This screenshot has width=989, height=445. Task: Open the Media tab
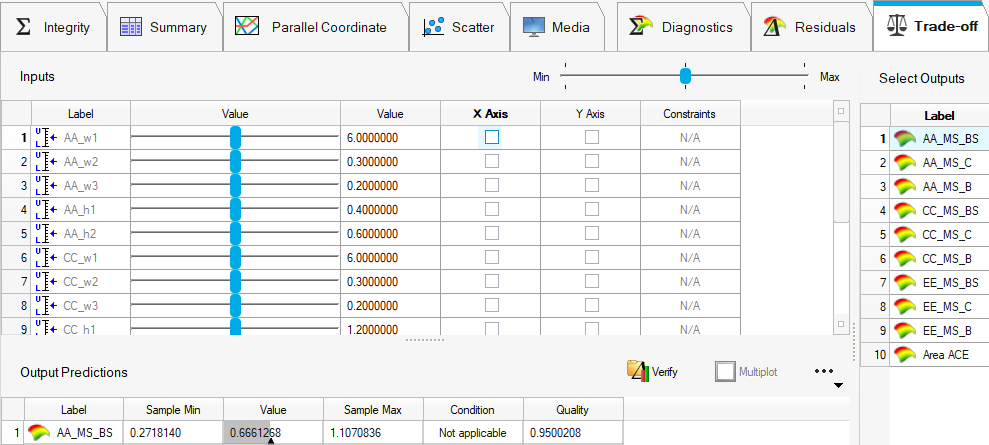point(557,27)
